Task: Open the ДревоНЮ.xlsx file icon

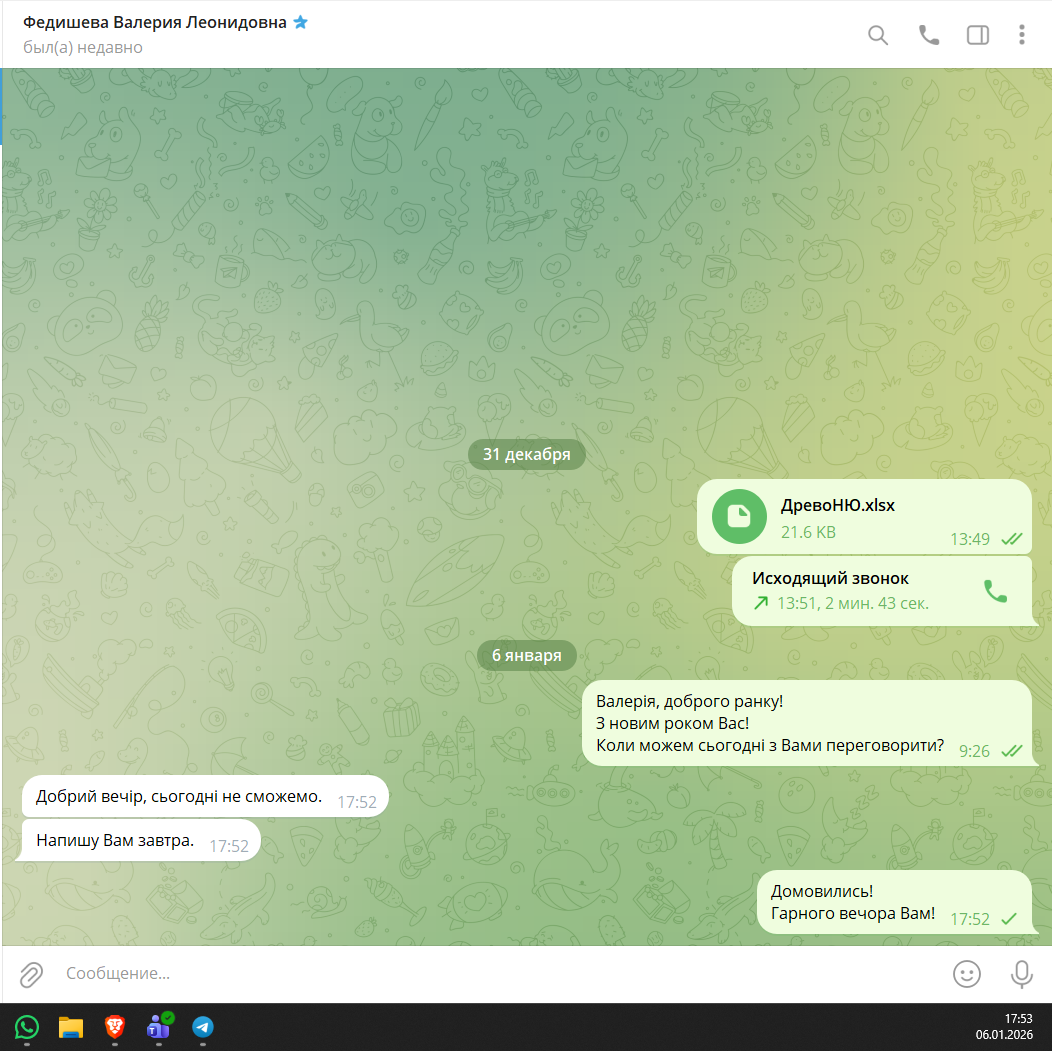Action: 739,516
